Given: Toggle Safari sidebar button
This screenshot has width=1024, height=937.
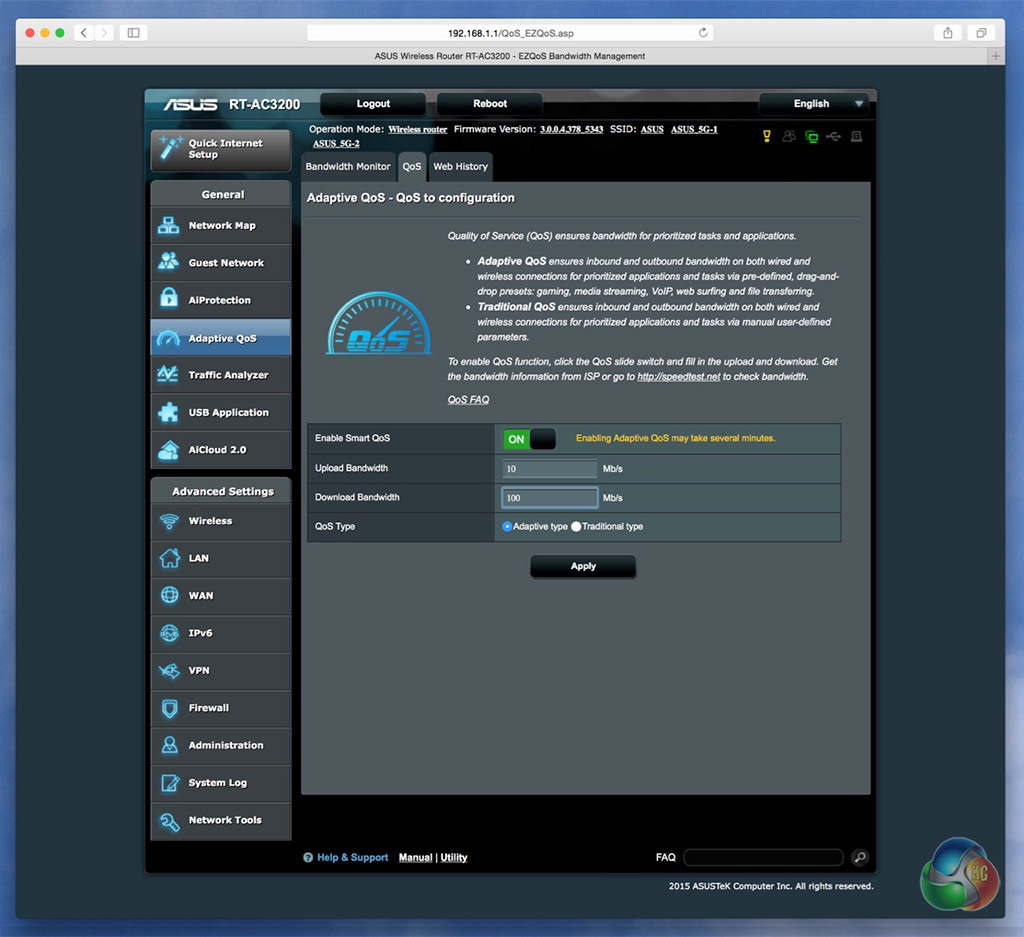Looking at the screenshot, I should point(133,33).
